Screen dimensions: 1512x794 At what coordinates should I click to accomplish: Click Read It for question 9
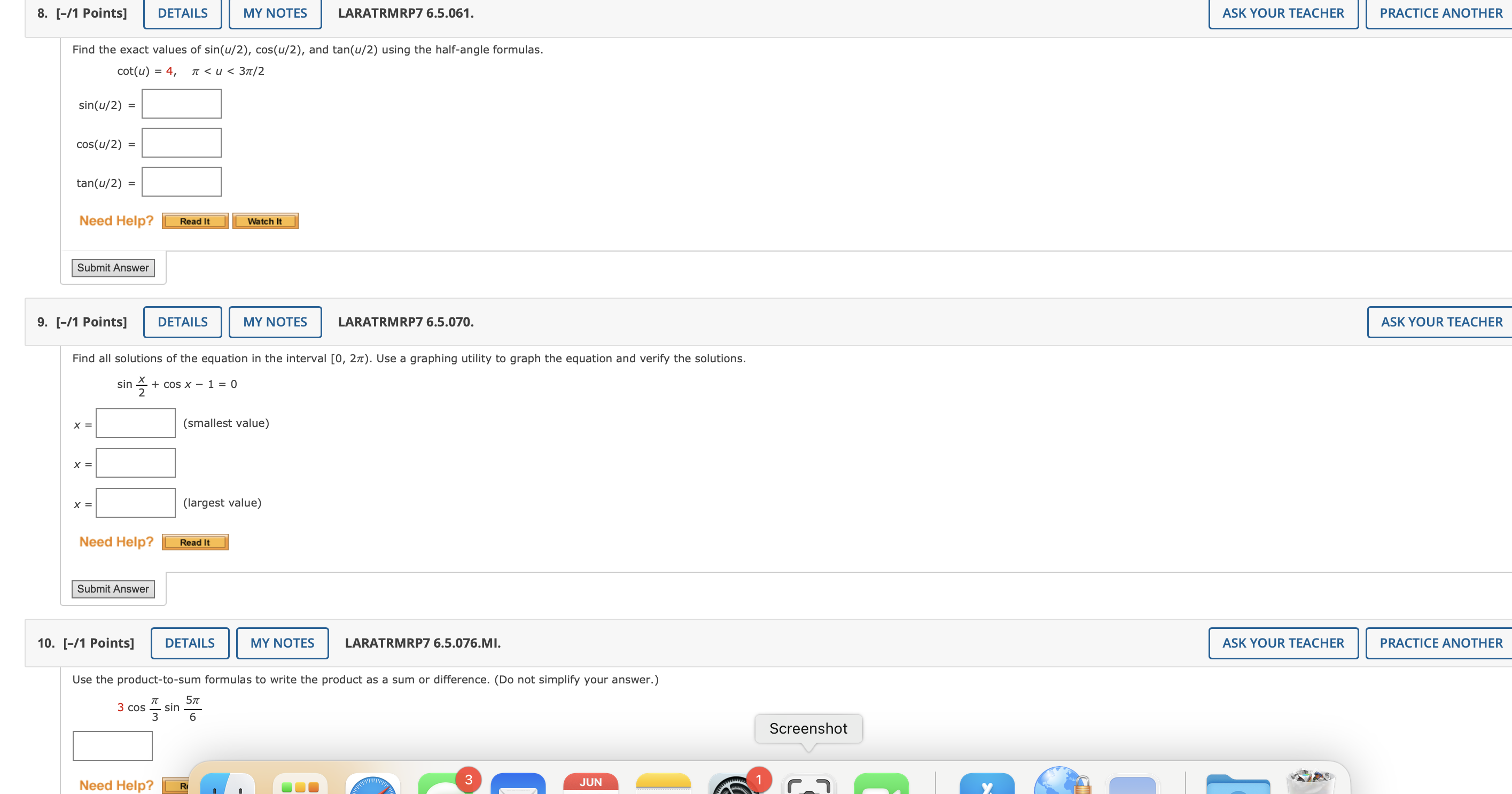(x=195, y=542)
